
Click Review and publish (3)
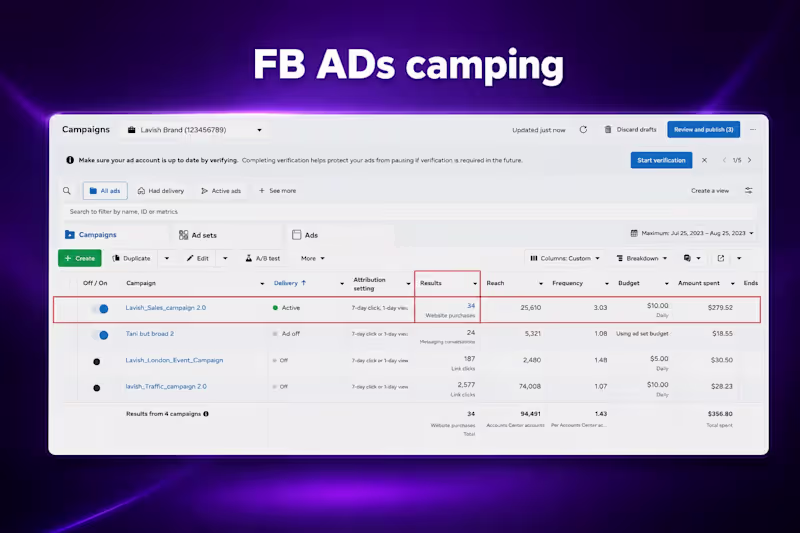tap(704, 130)
